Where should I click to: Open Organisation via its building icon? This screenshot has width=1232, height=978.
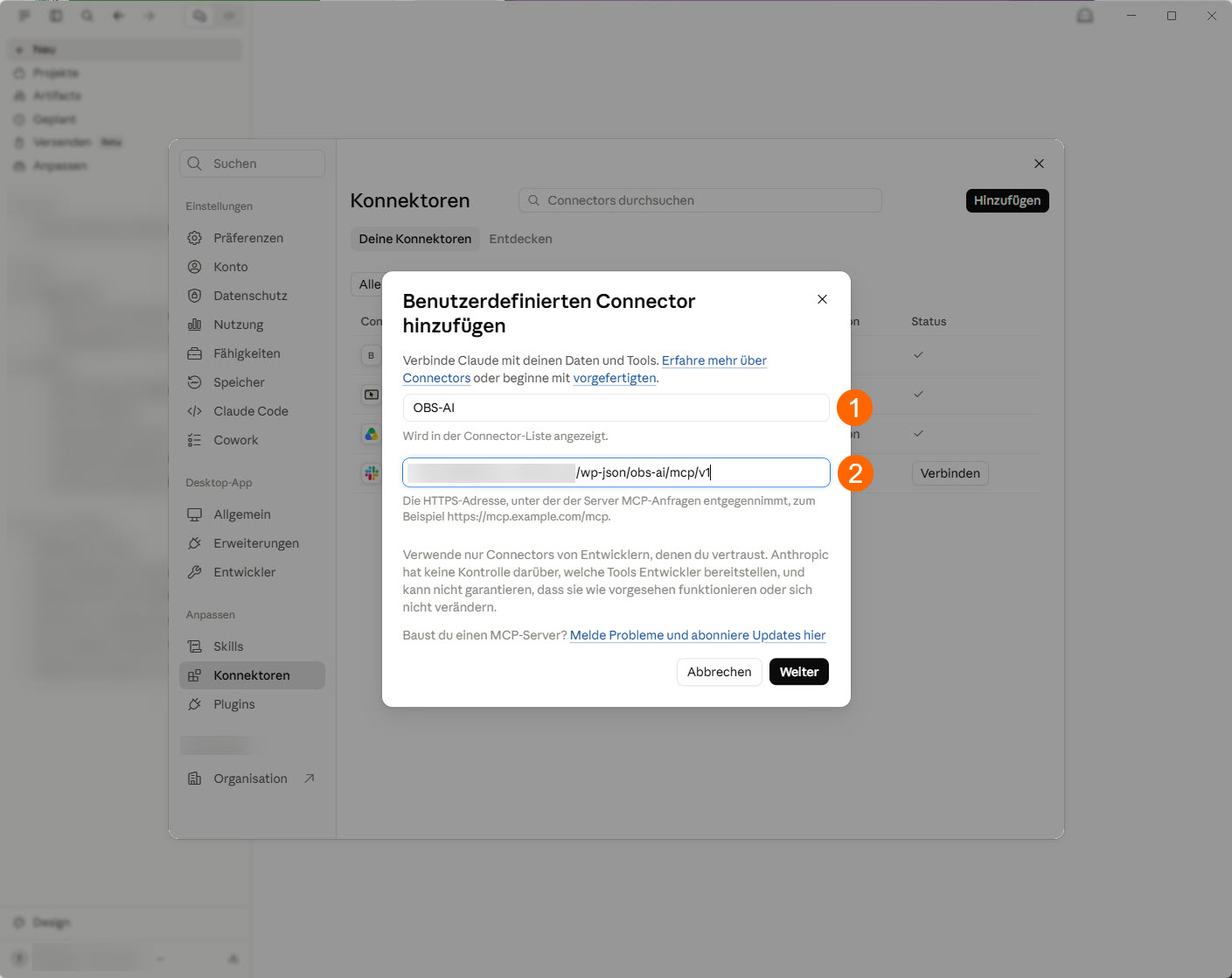(x=194, y=779)
